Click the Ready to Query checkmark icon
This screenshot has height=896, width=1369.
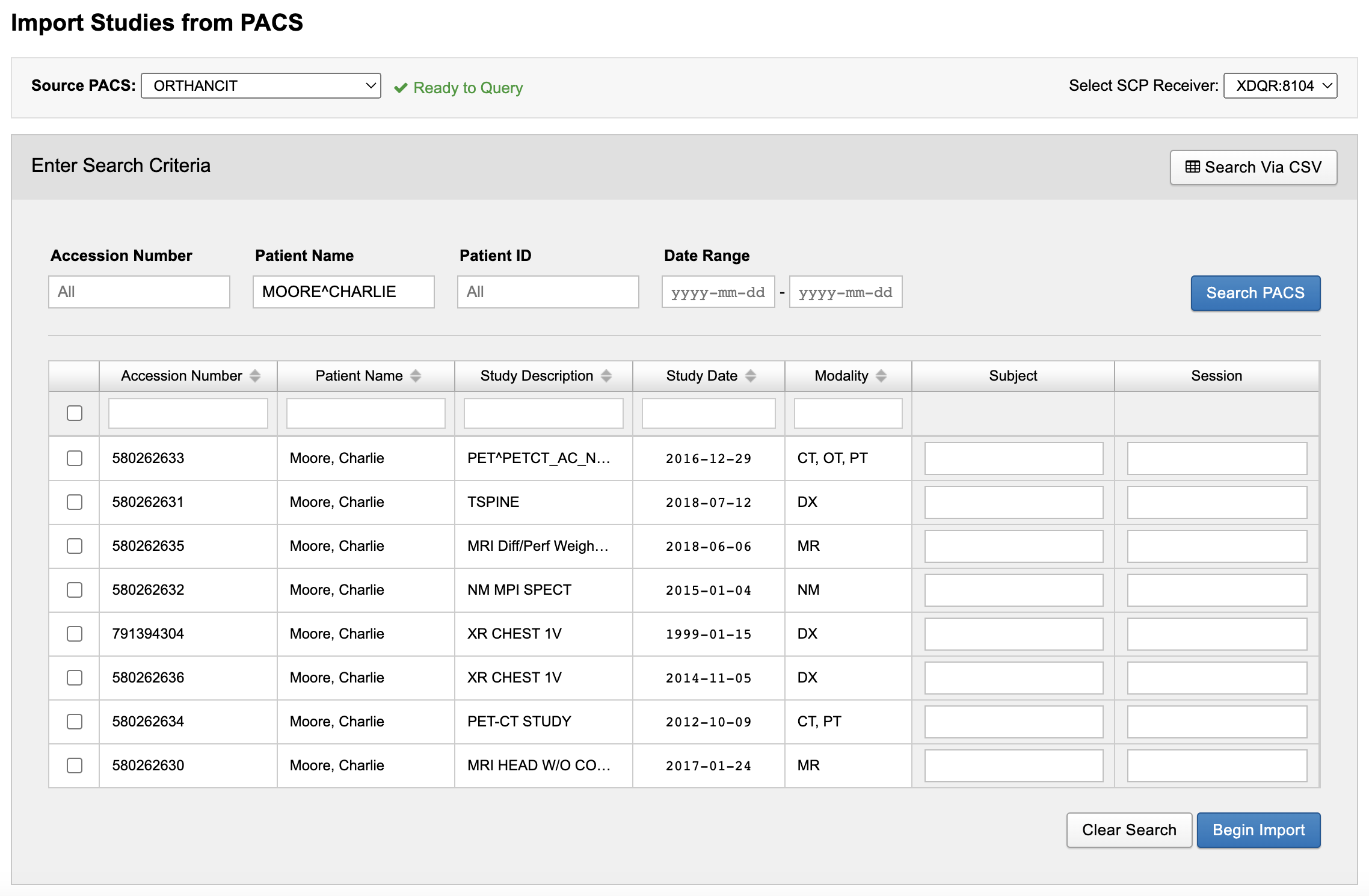click(x=401, y=88)
